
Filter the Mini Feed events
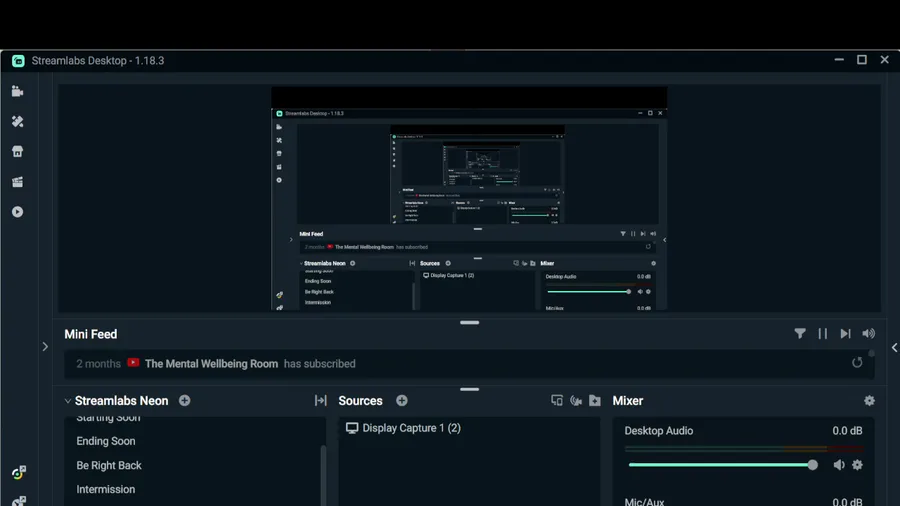[800, 333]
